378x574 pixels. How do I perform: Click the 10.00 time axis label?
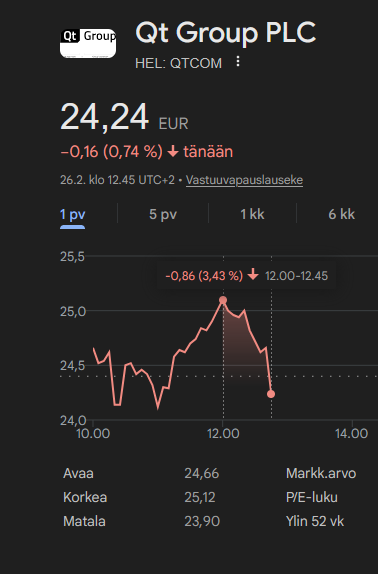point(93,434)
